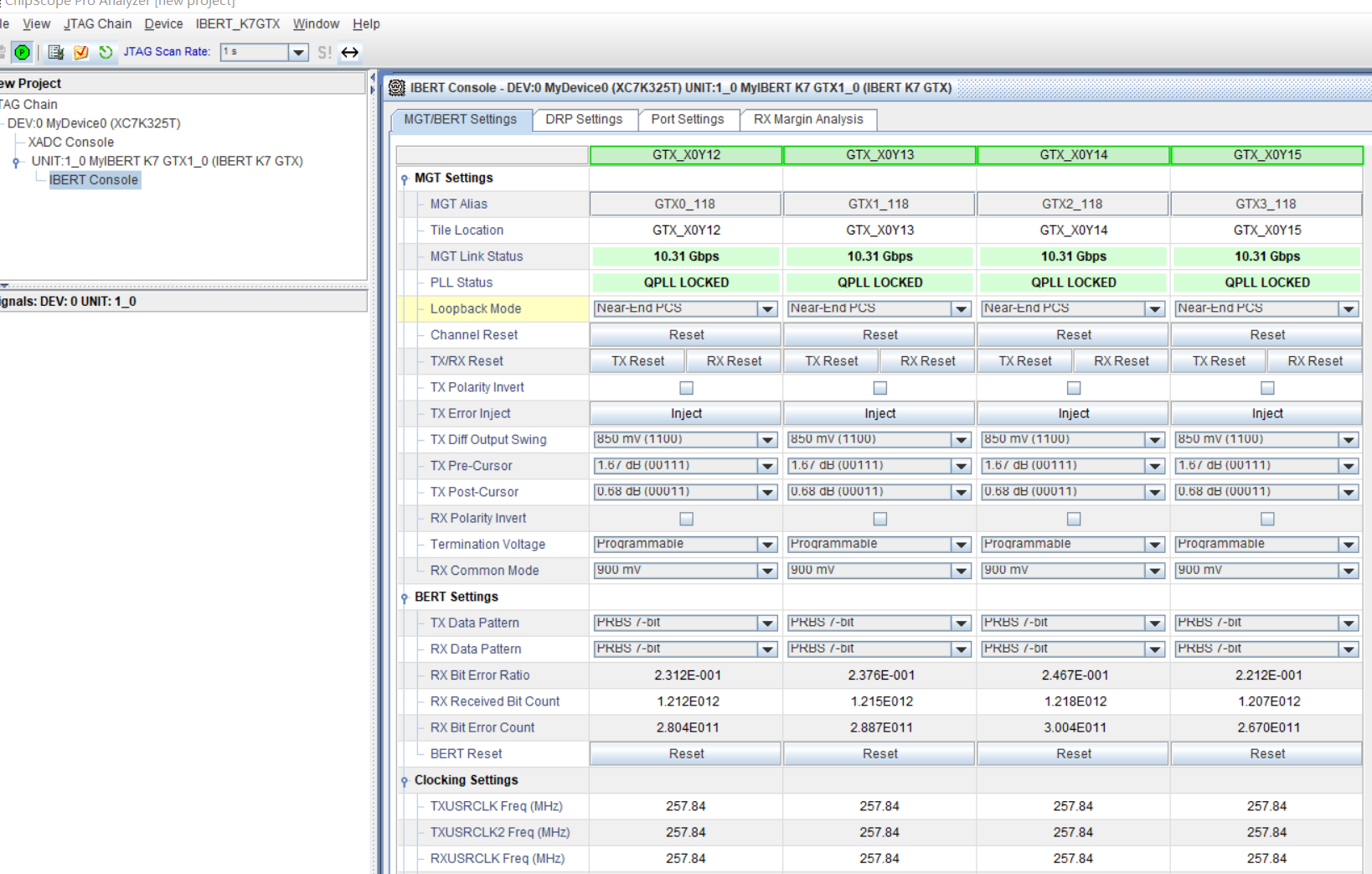Open RX Data Pattern dropdown for GTX_X0Y15
The height and width of the screenshot is (874, 1372).
click(x=1349, y=649)
